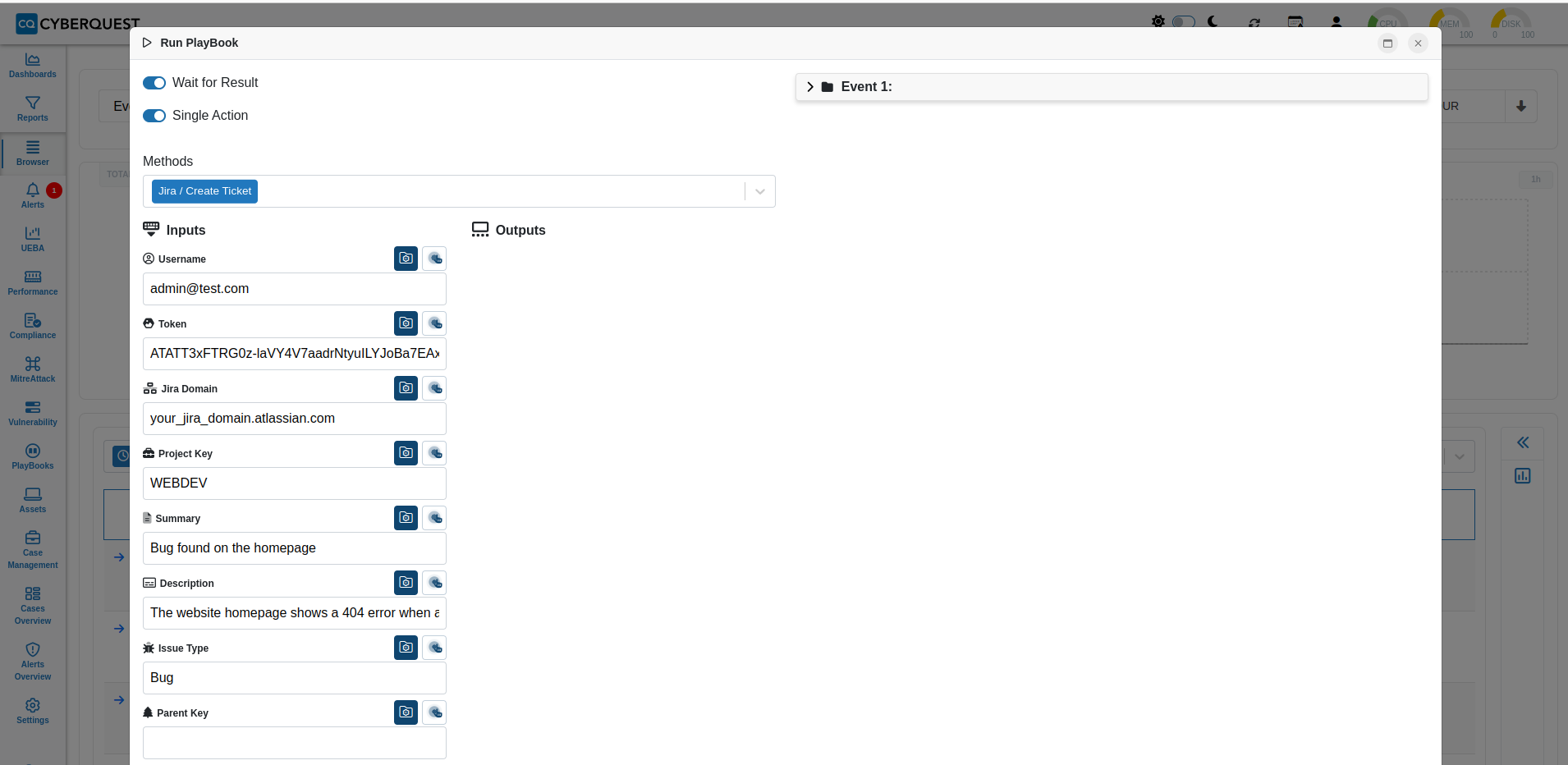1568x765 pixels.
Task: Focus the empty Parent Key field
Action: 295,743
